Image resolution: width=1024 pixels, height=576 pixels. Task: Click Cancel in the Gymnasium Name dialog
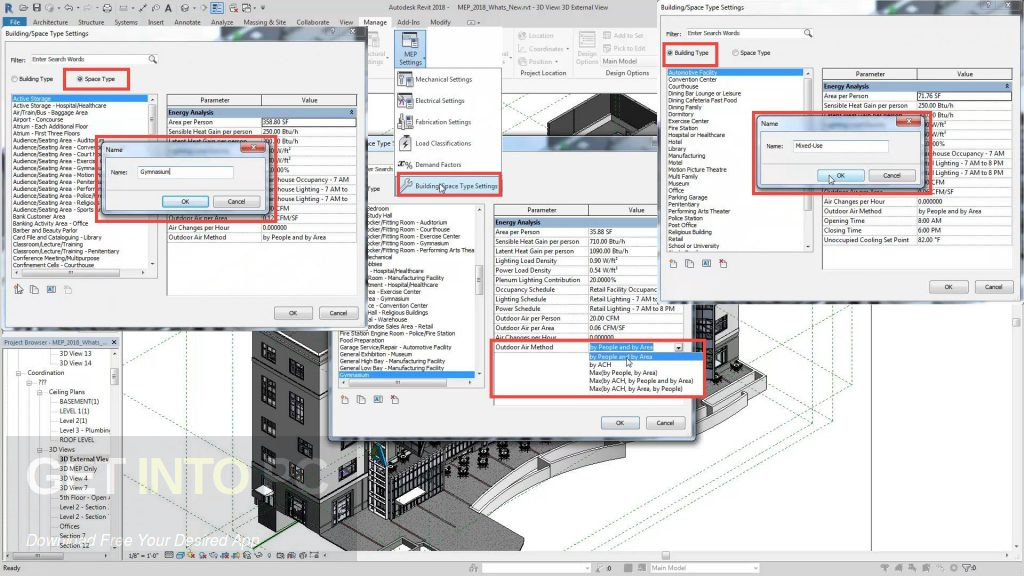click(x=236, y=202)
